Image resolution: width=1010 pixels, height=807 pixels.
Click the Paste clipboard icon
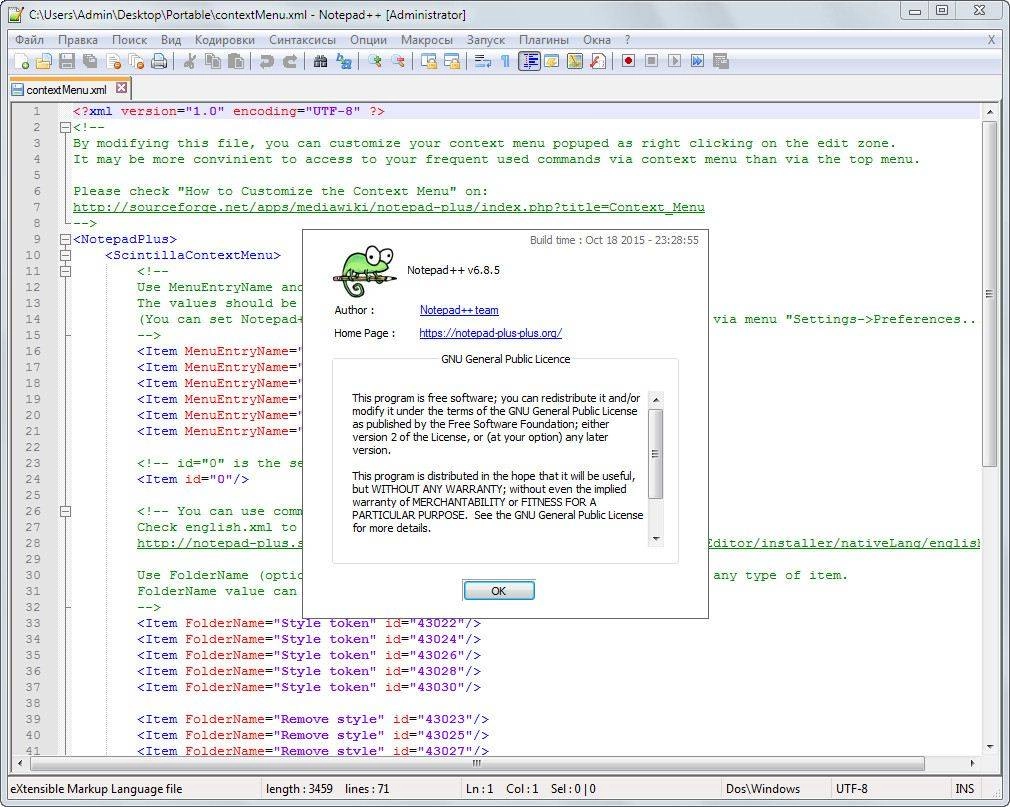(x=236, y=61)
